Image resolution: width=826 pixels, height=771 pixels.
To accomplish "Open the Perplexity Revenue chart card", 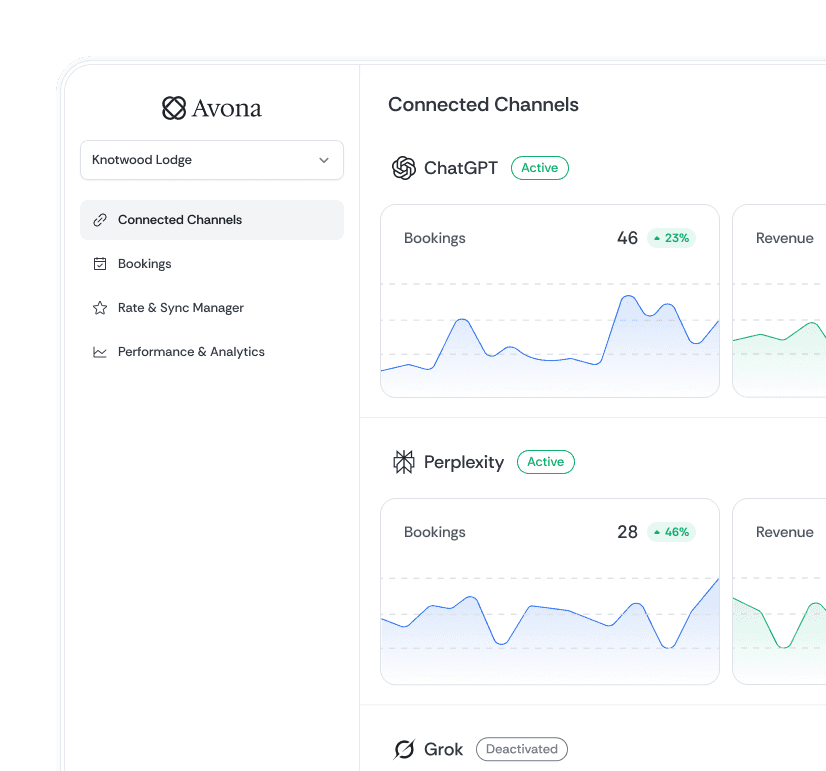I will click(779, 592).
